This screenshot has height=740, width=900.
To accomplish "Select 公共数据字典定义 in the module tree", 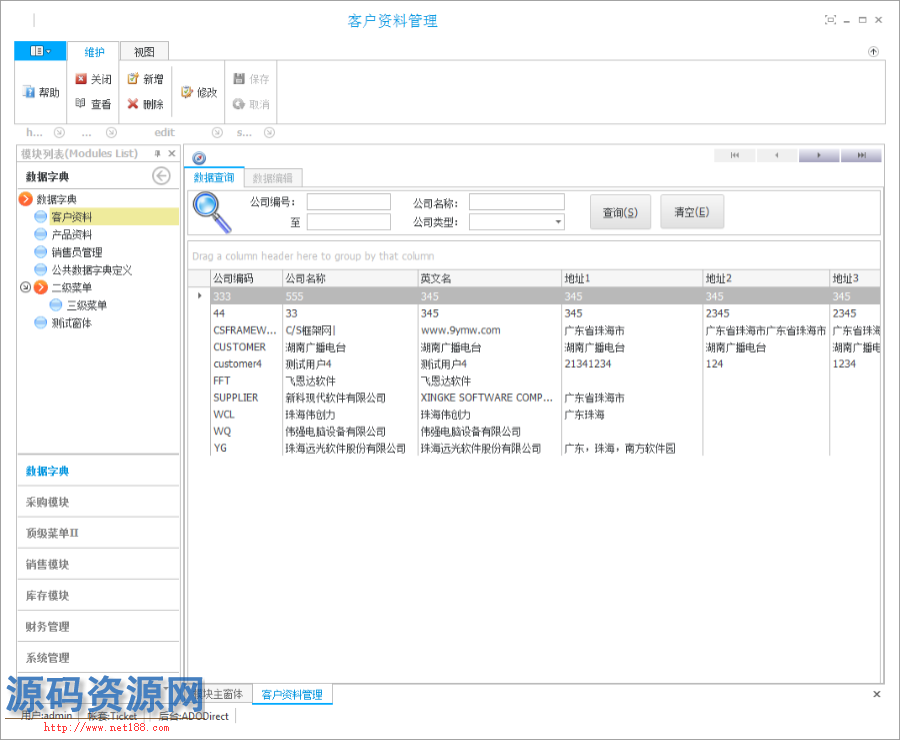I will [91, 270].
